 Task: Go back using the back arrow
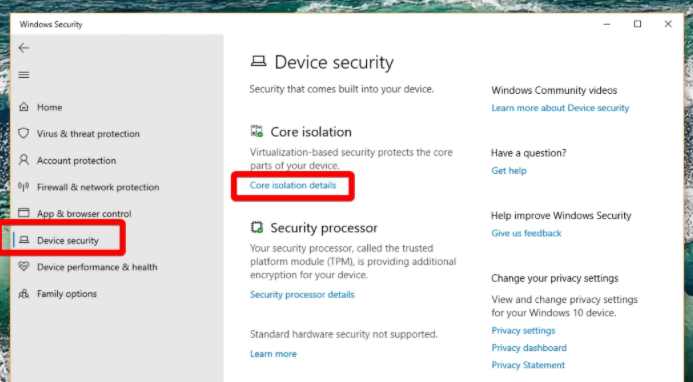tap(23, 48)
